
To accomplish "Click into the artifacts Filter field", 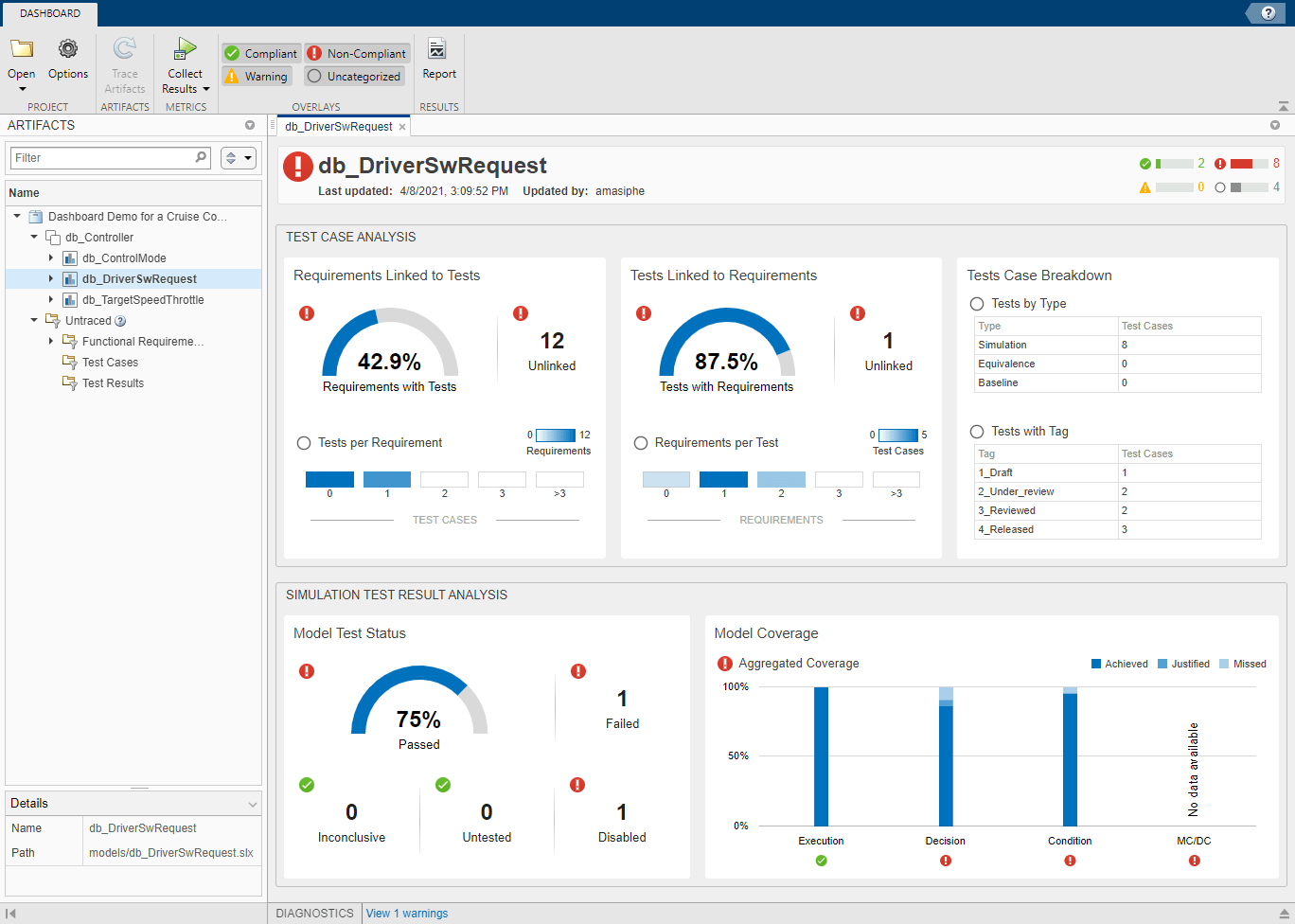I will coord(102,158).
